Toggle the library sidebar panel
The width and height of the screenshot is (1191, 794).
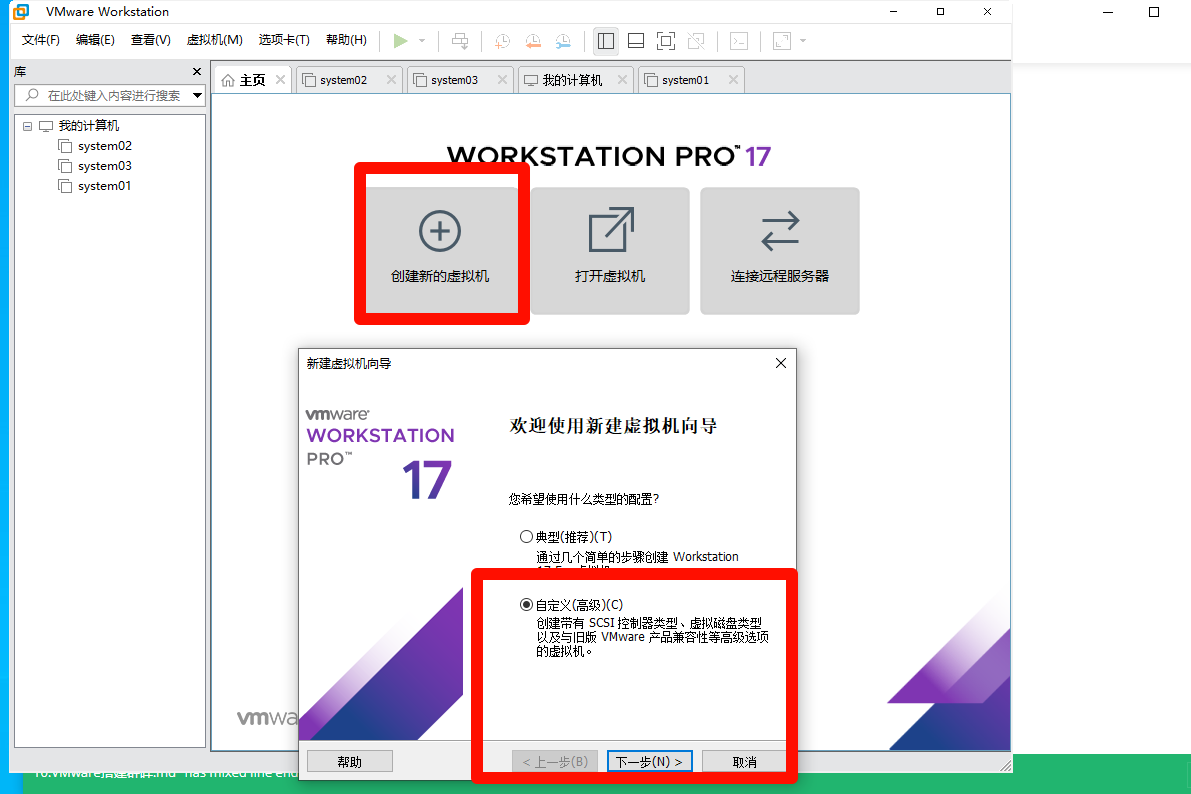[x=606, y=41]
